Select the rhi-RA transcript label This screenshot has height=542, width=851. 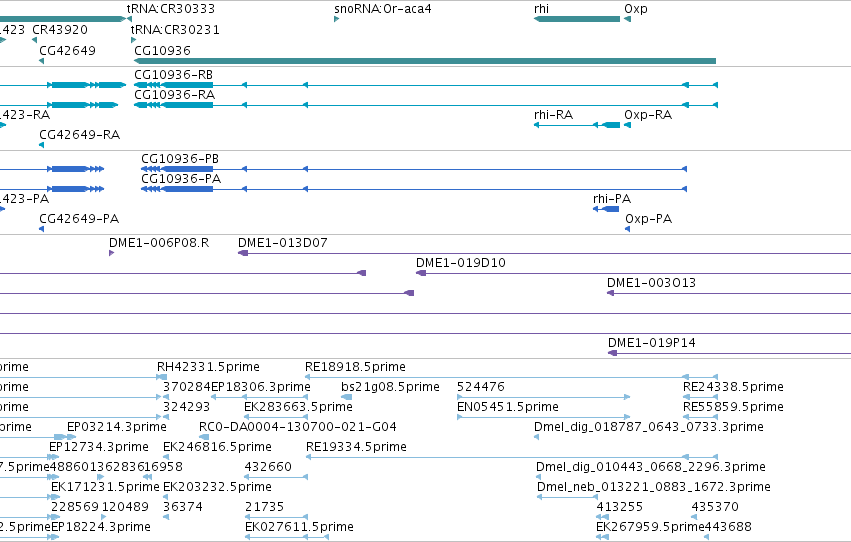click(554, 114)
